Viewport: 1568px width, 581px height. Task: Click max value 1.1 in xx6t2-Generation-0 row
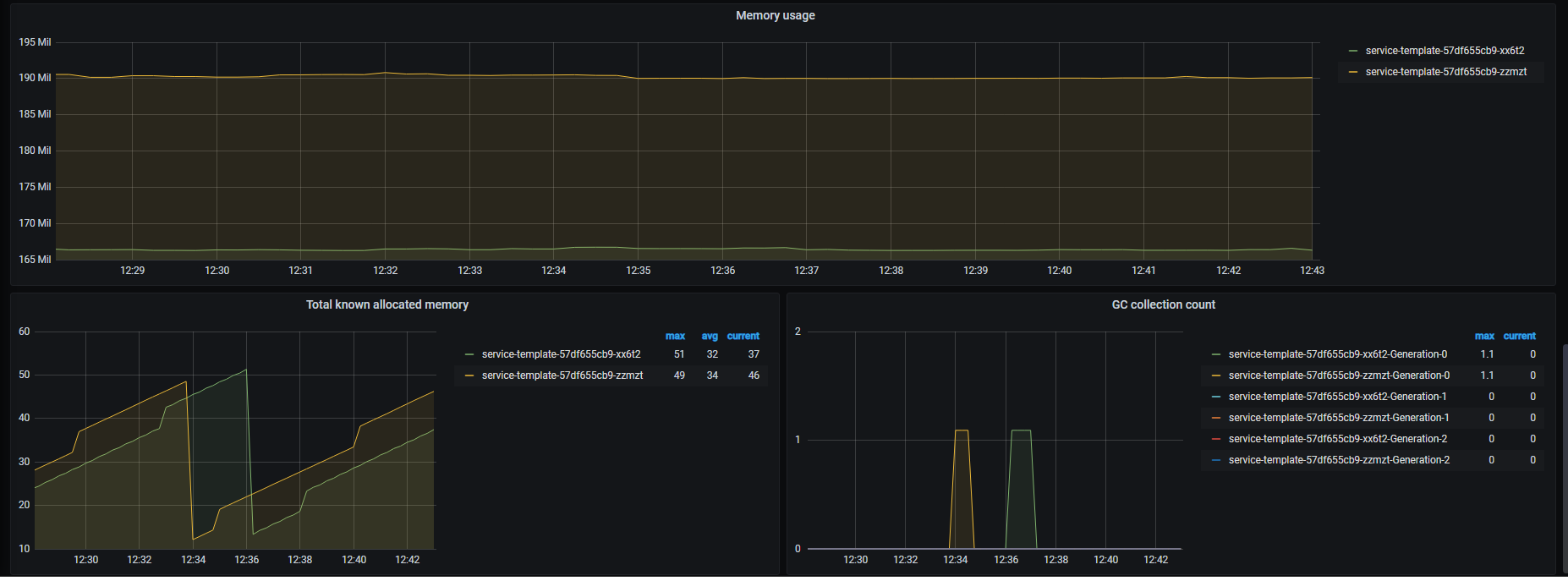[x=1488, y=354]
